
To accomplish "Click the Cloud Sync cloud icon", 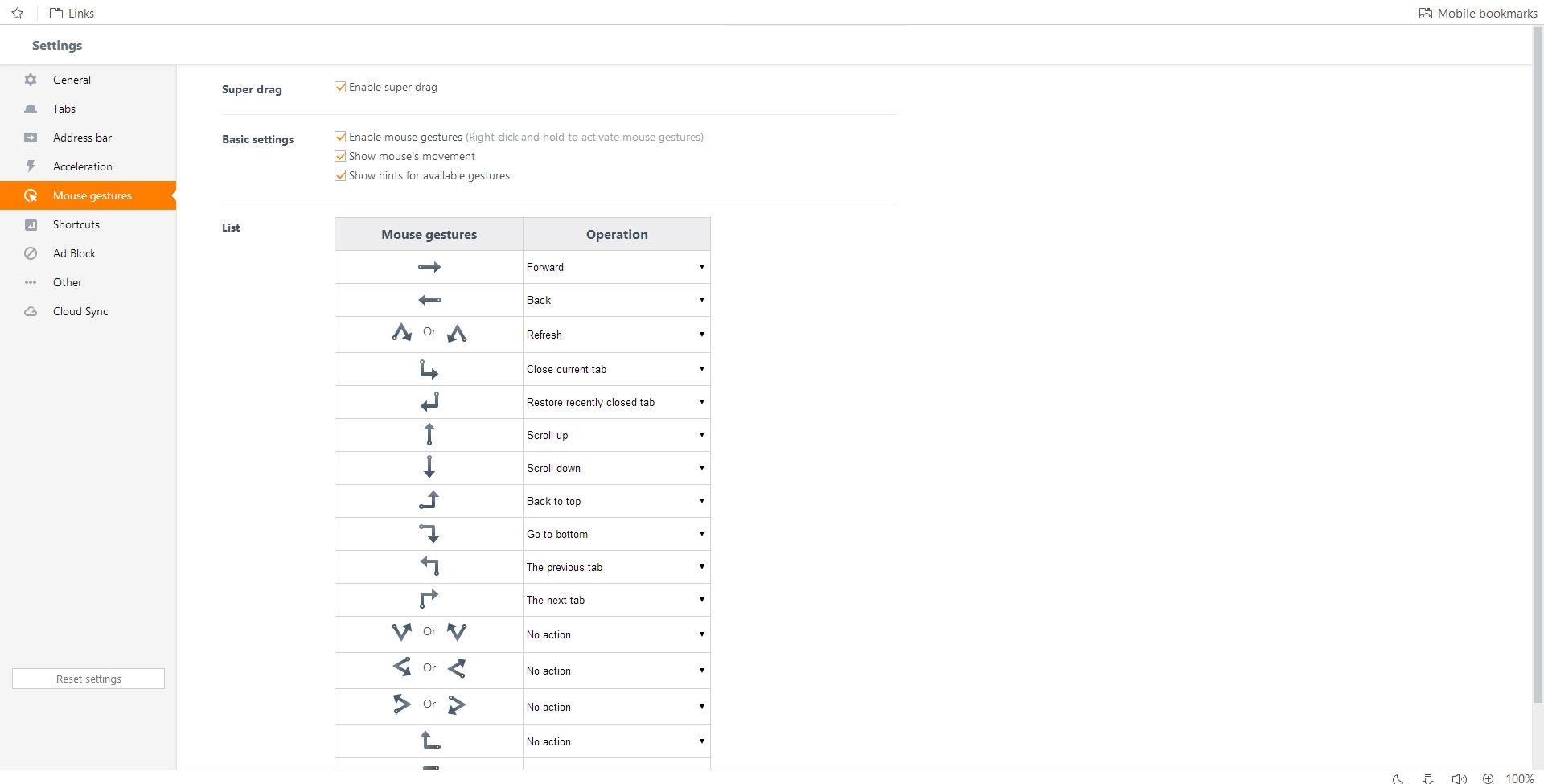I will point(31,311).
